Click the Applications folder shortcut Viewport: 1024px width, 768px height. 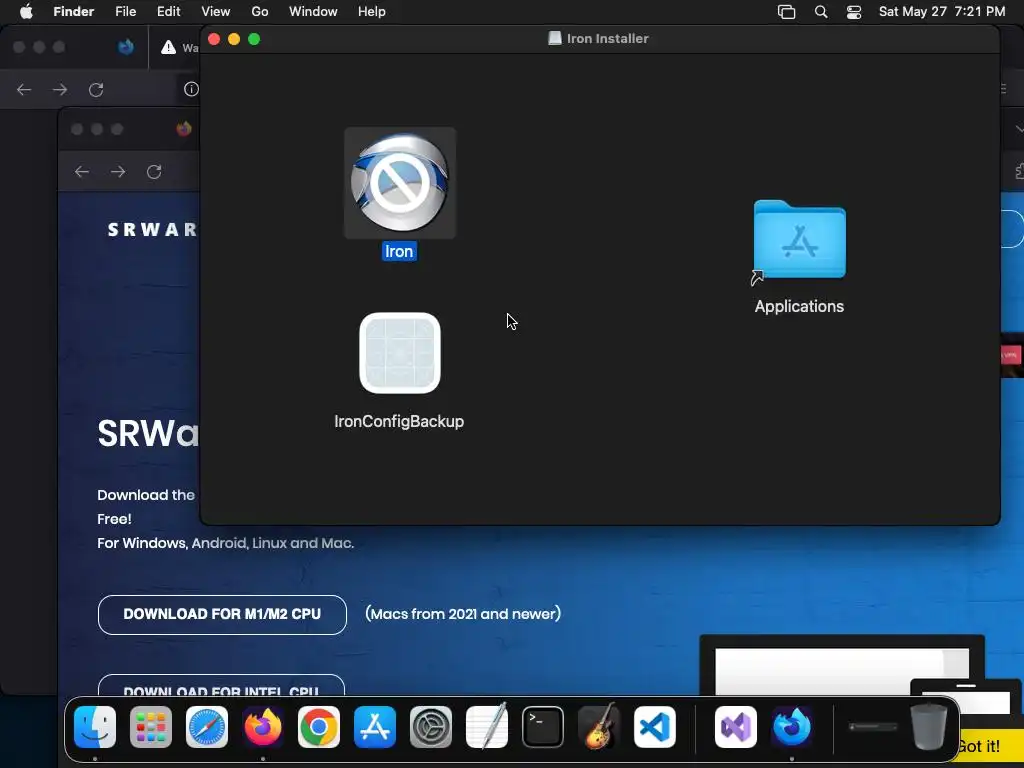[799, 240]
